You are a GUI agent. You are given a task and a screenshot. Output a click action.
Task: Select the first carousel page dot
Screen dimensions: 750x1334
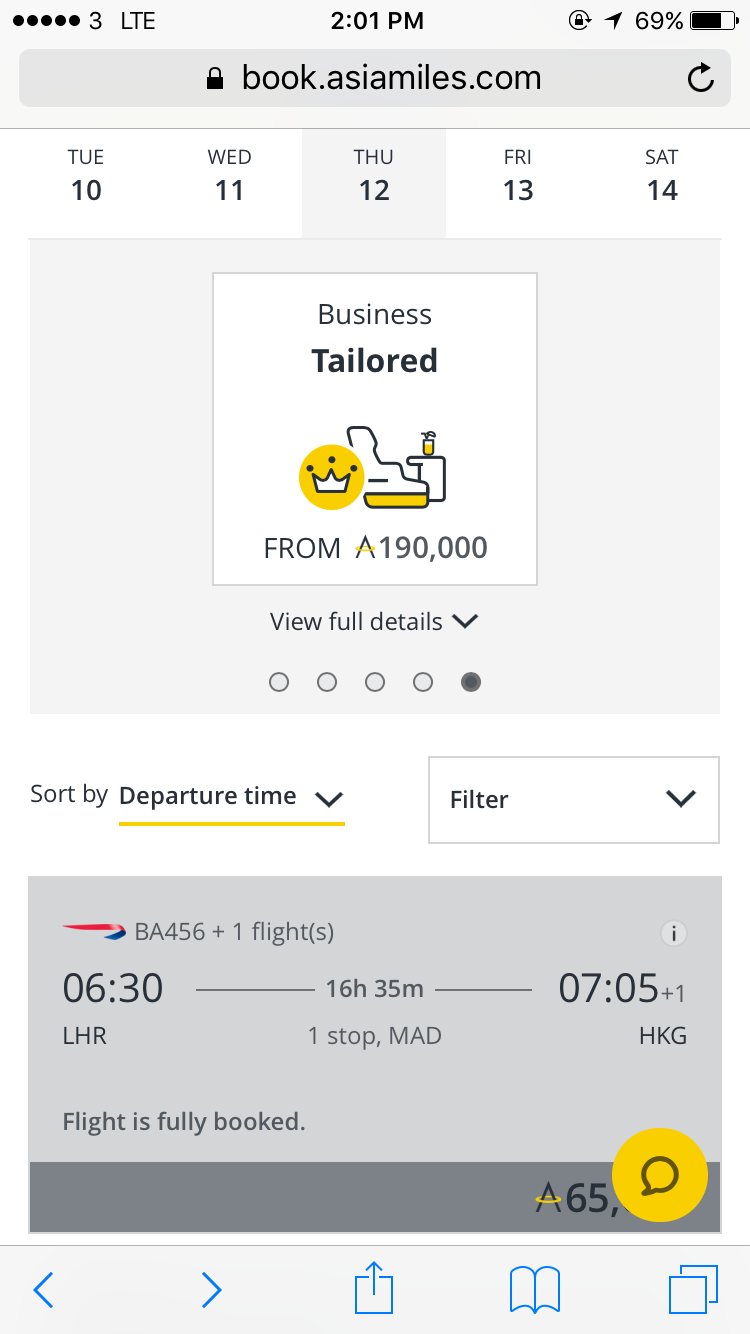tap(279, 682)
